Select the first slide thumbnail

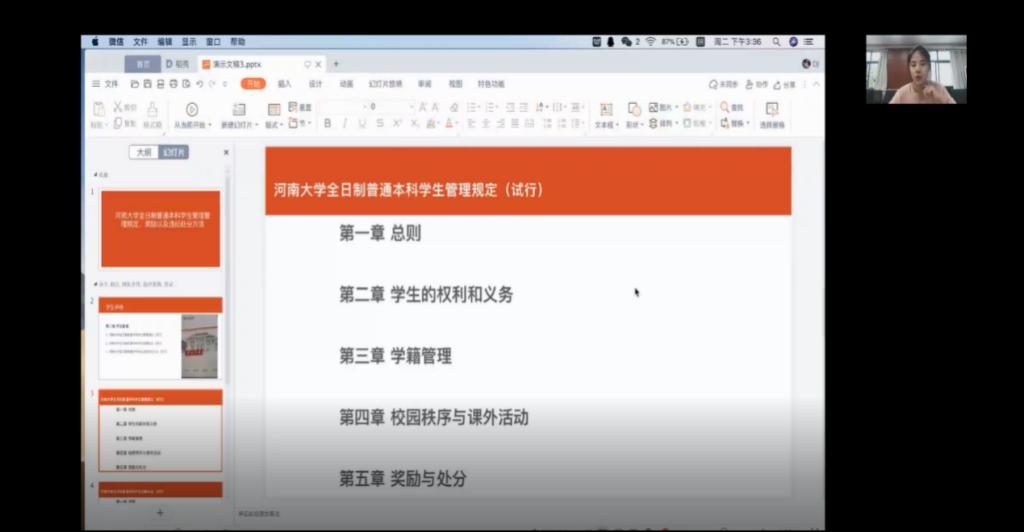160,228
